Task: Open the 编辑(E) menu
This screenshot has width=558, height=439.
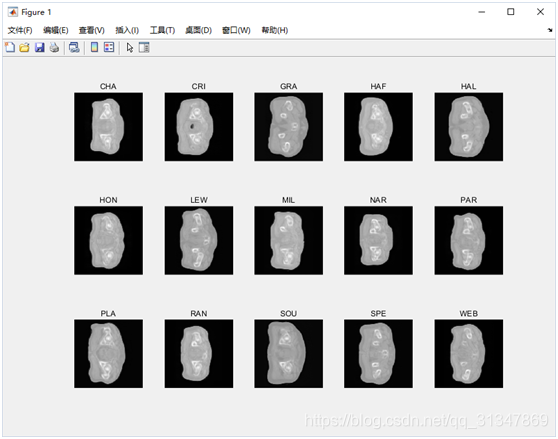Action: (x=56, y=30)
